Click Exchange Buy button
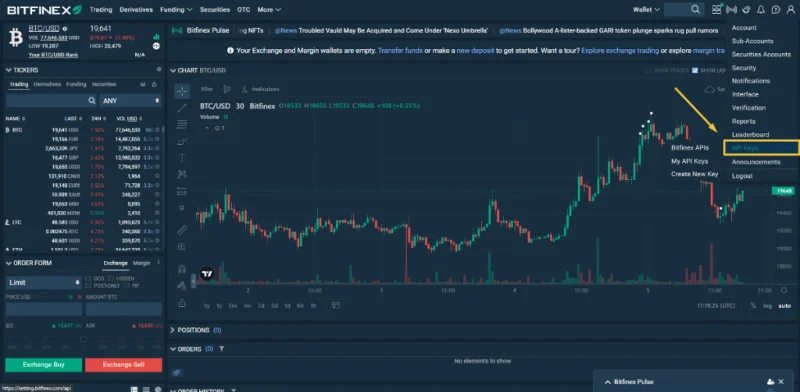 tap(44, 365)
